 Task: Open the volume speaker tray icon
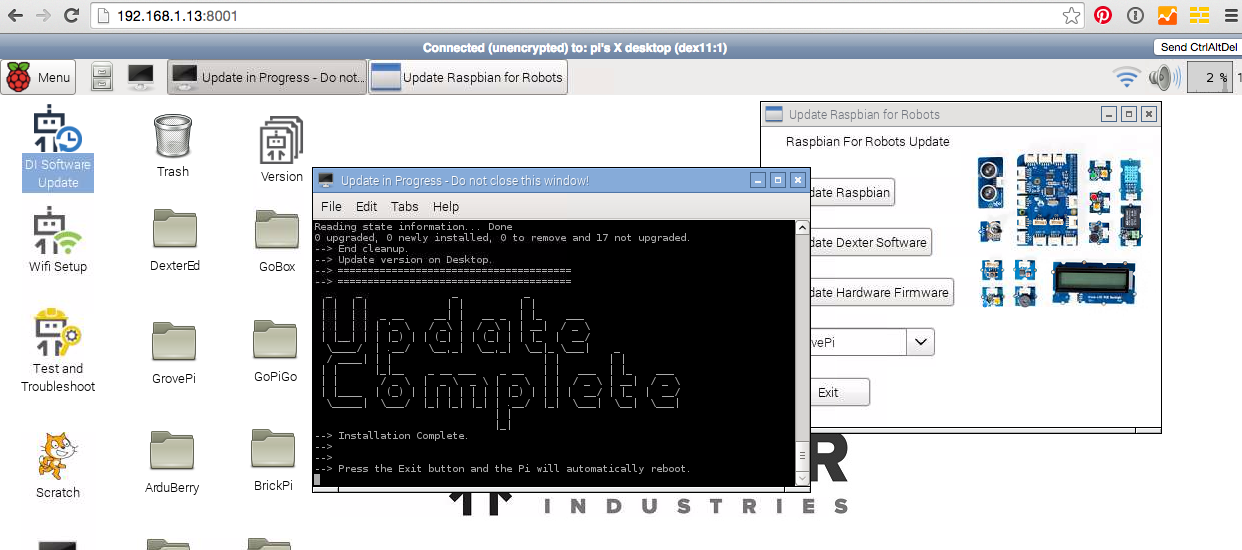tap(1164, 77)
